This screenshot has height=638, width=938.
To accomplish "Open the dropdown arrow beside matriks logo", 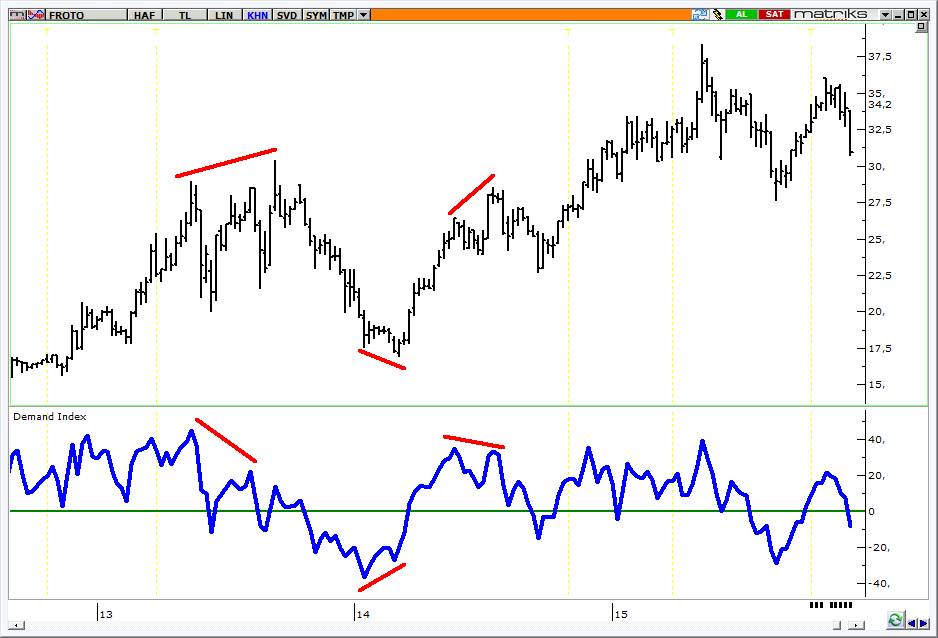I will tap(885, 15).
